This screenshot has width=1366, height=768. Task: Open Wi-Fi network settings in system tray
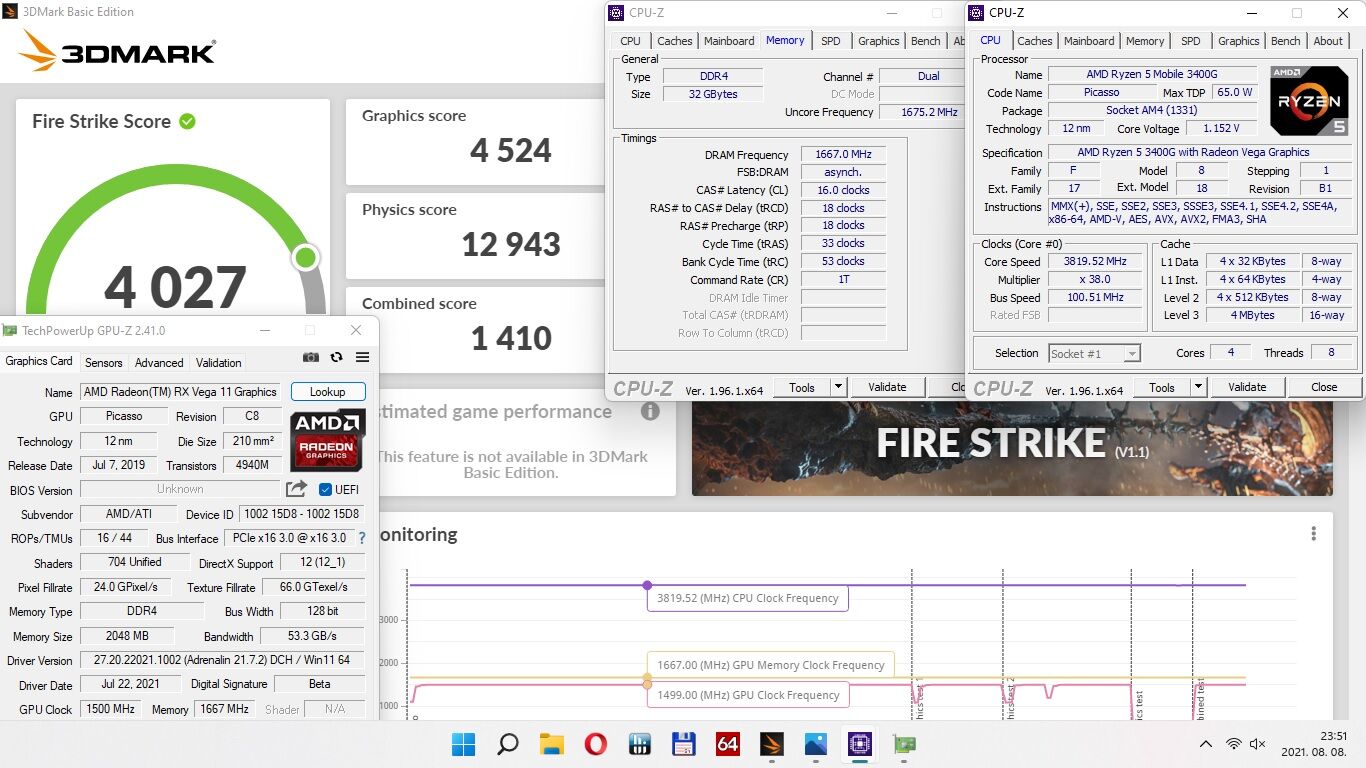tap(1233, 744)
